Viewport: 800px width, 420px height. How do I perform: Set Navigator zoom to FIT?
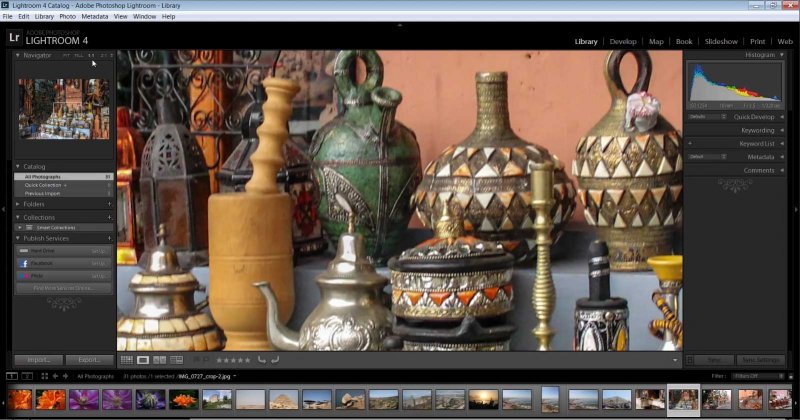(67, 56)
